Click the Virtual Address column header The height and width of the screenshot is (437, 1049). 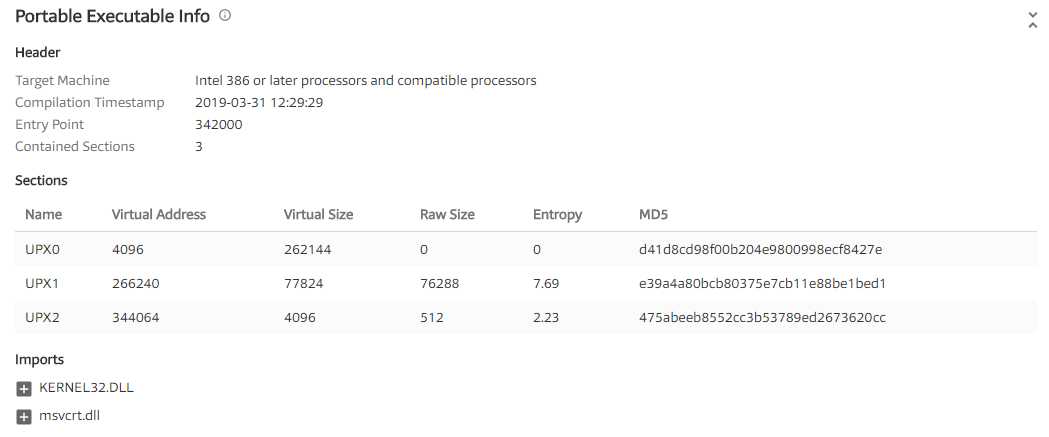coord(159,214)
